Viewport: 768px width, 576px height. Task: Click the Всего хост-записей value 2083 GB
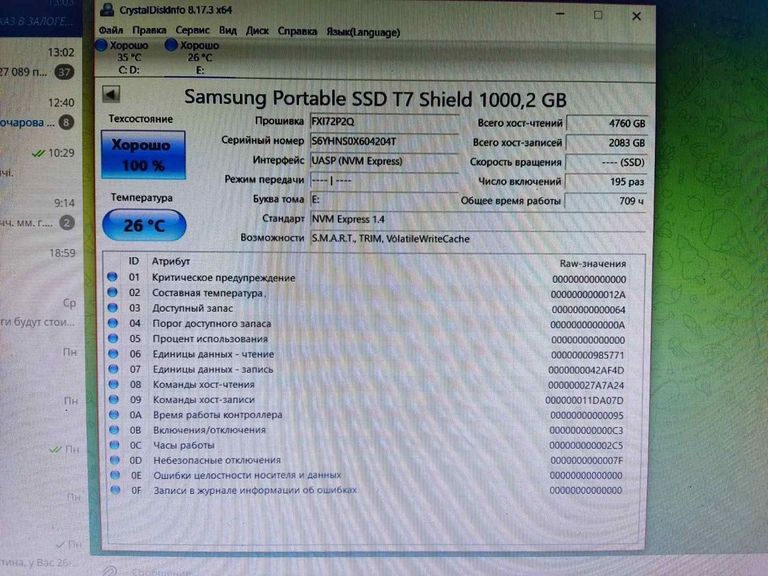[x=606, y=143]
